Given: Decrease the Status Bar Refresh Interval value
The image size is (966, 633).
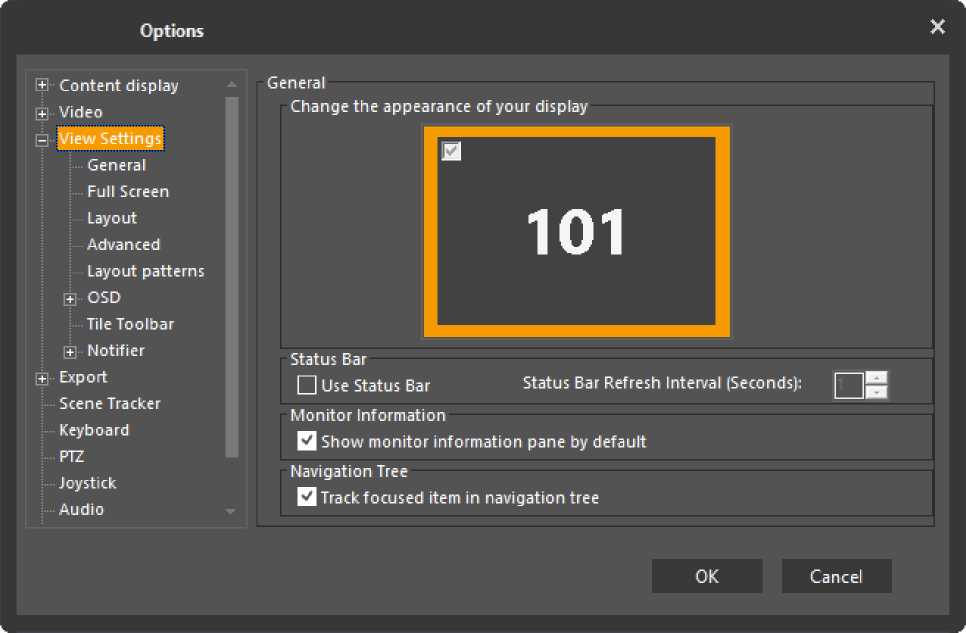Looking at the screenshot, I should tap(877, 392).
